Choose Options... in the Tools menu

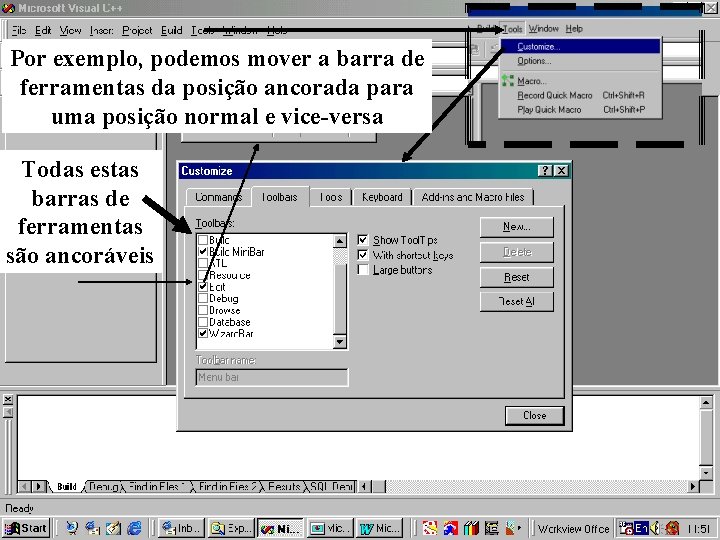[x=580, y=61]
